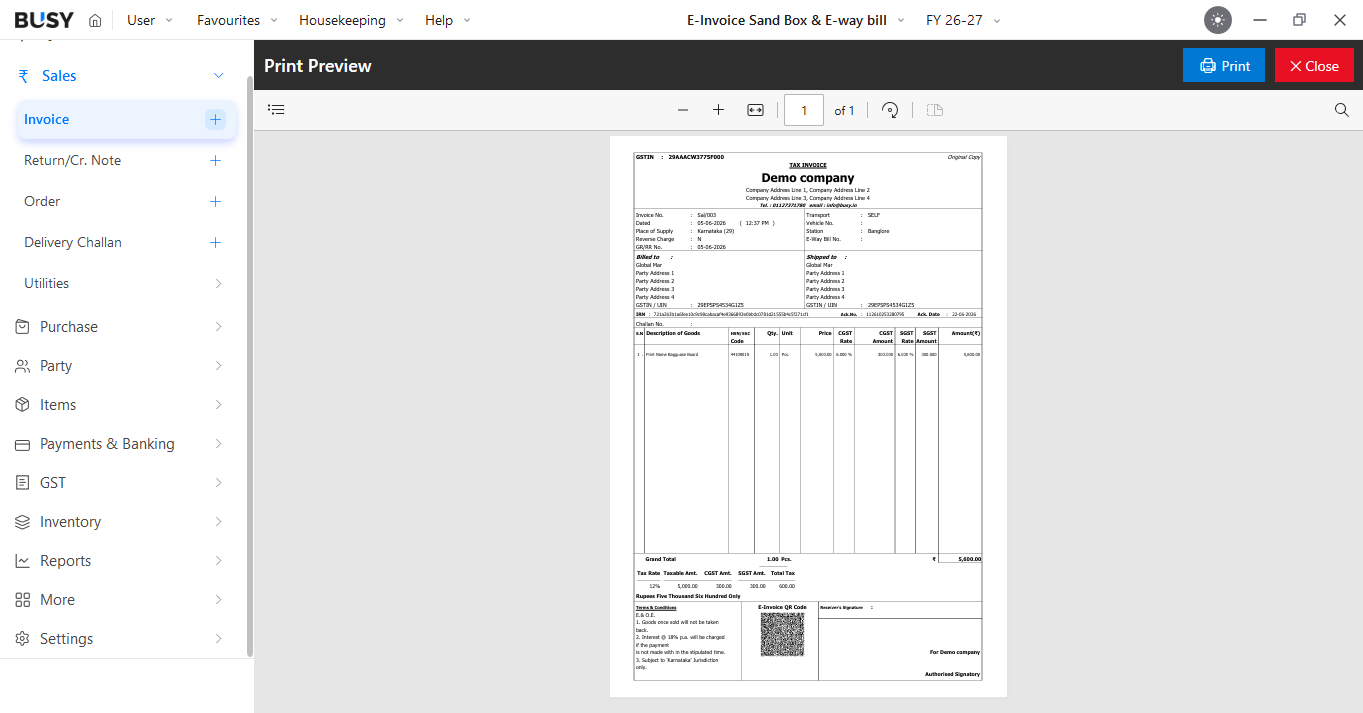Screen dimensions: 1363x713
Task: Select Invoice in the sidebar
Action: pos(127,119)
